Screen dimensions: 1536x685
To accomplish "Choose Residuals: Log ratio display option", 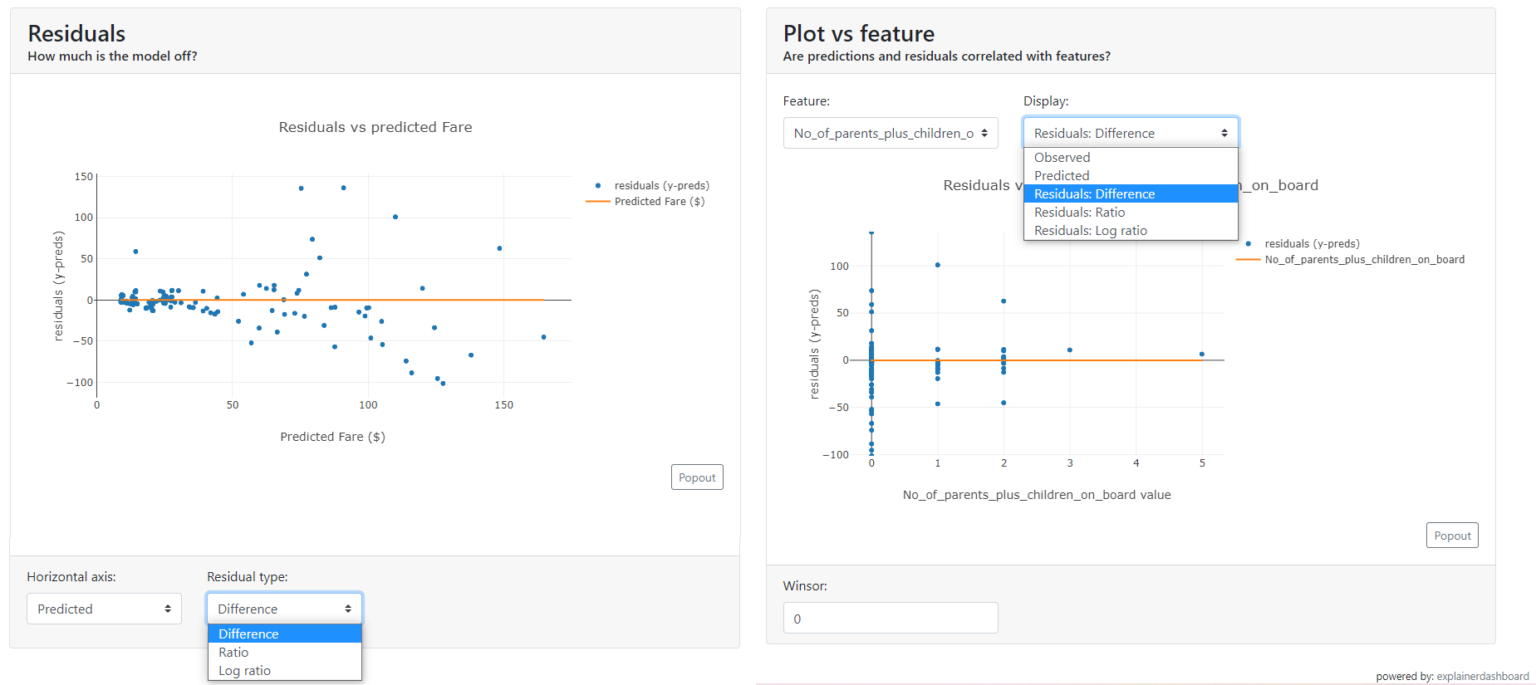I will (1090, 231).
